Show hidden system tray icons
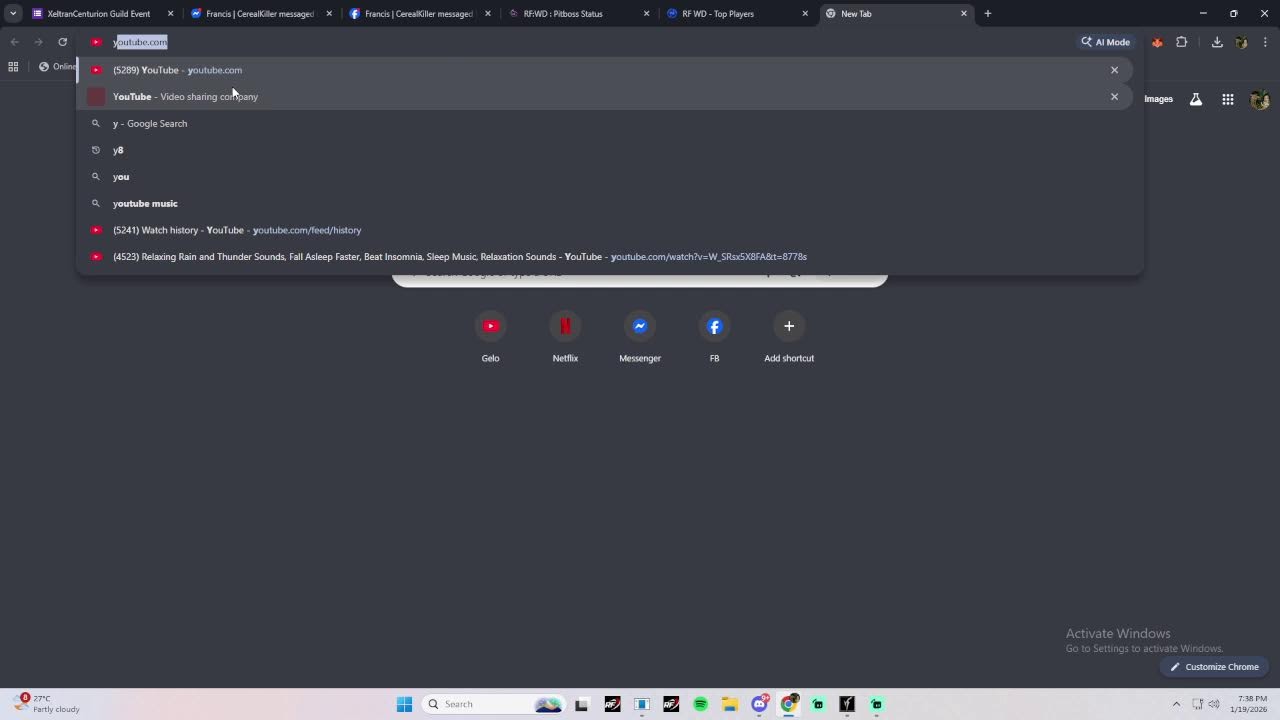The width and height of the screenshot is (1280, 720). pos(1176,704)
